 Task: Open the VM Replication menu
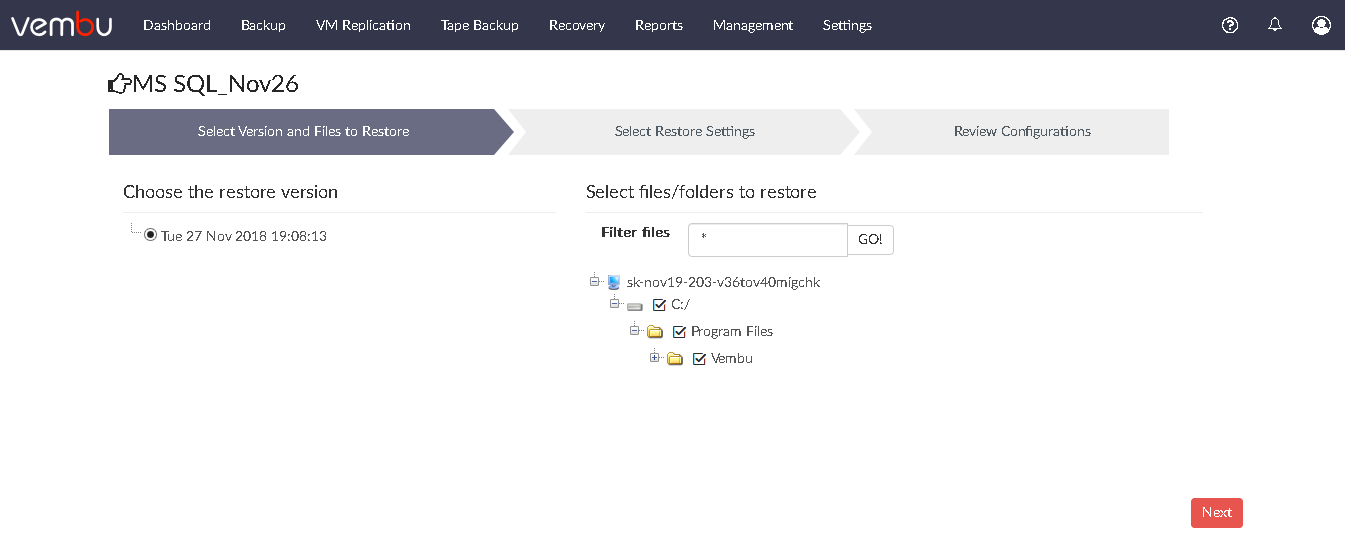pyautogui.click(x=363, y=25)
